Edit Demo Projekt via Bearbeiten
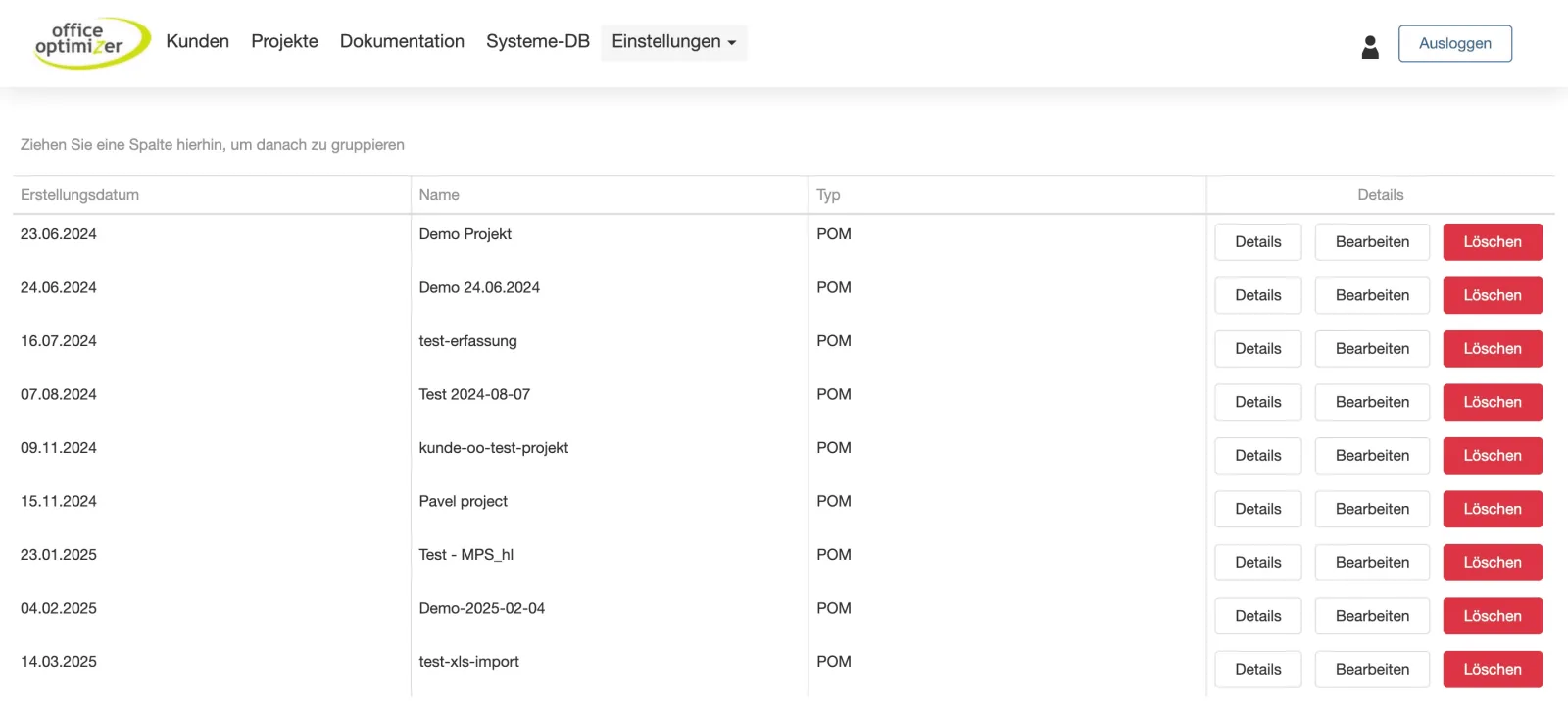 [1372, 242]
